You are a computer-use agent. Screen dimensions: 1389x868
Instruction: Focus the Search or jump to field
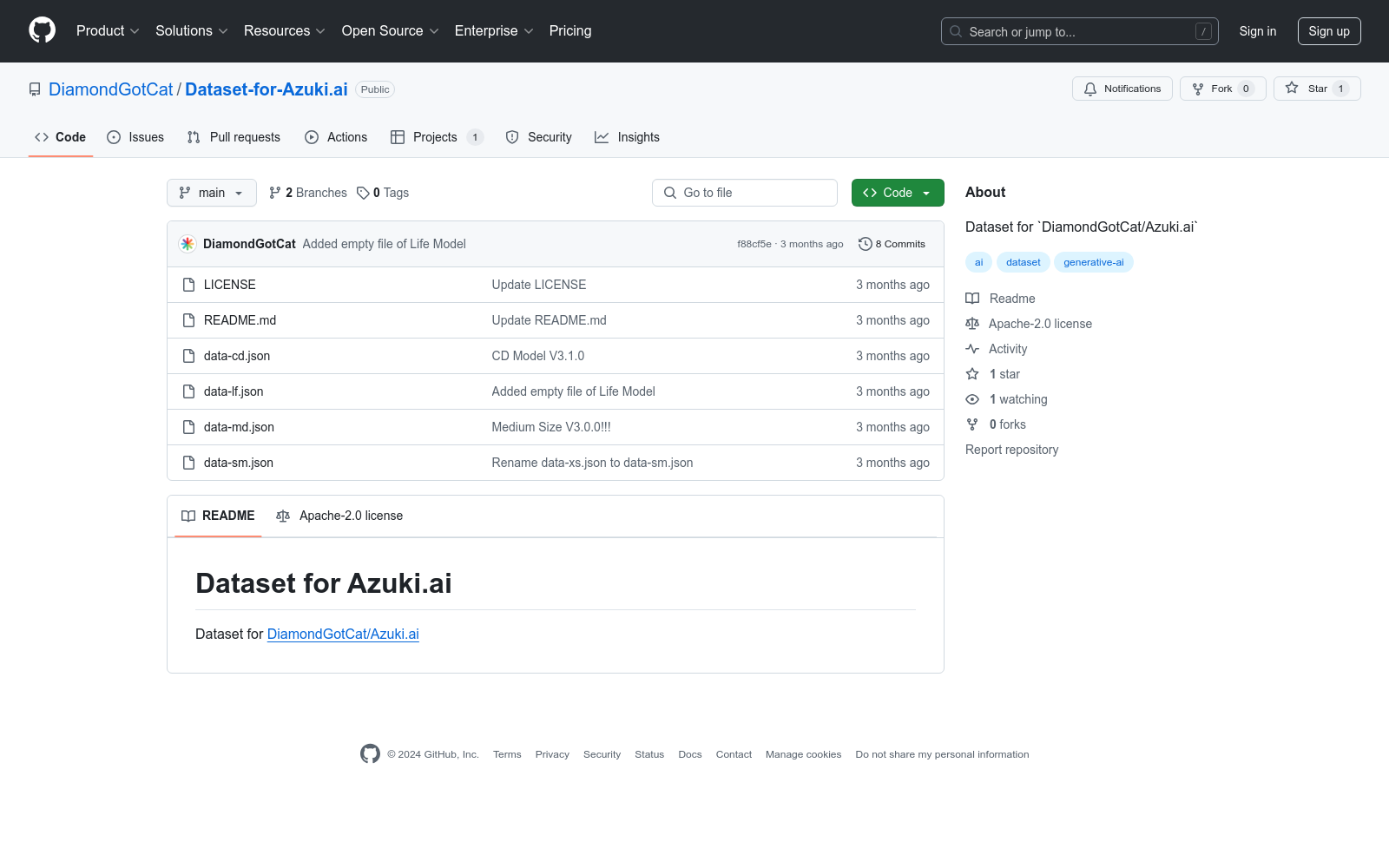(x=1080, y=31)
